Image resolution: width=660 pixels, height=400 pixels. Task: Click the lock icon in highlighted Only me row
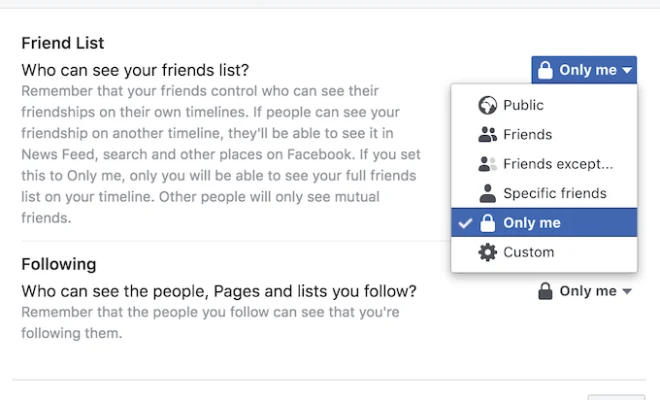[487, 223]
